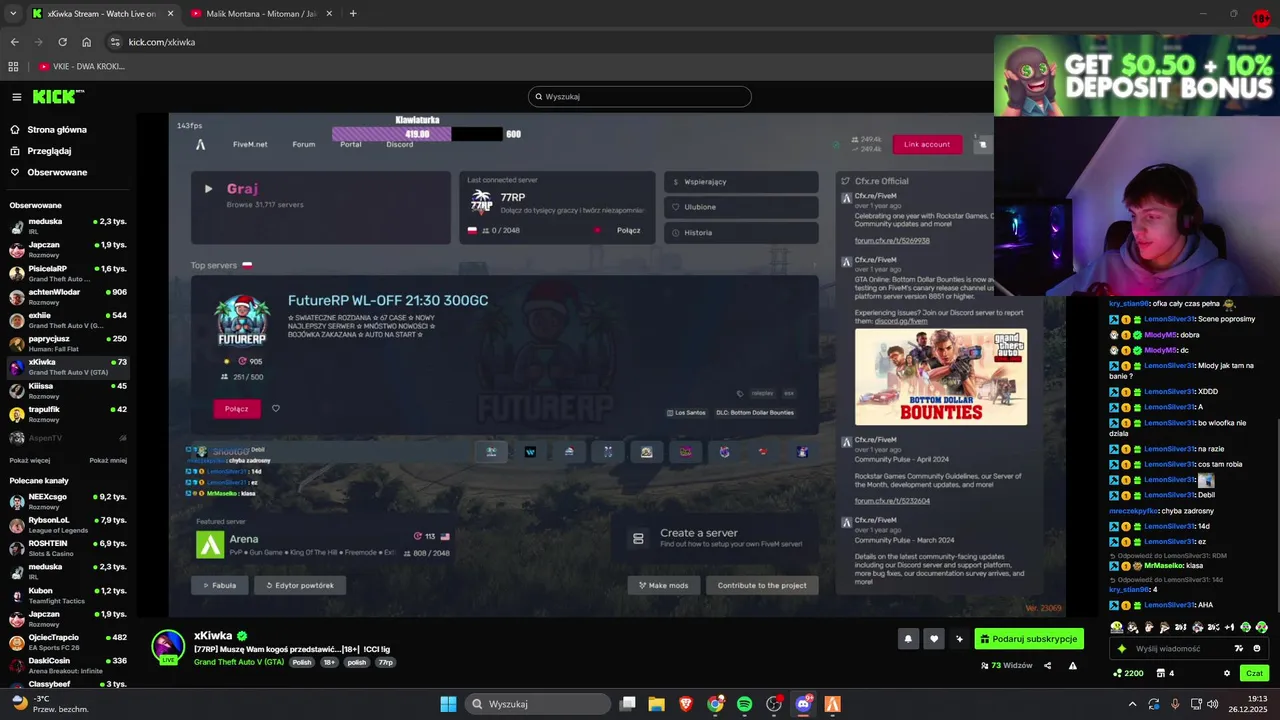Open the Kick sidebar hamburger menu
1280x720 pixels.
(x=16, y=97)
